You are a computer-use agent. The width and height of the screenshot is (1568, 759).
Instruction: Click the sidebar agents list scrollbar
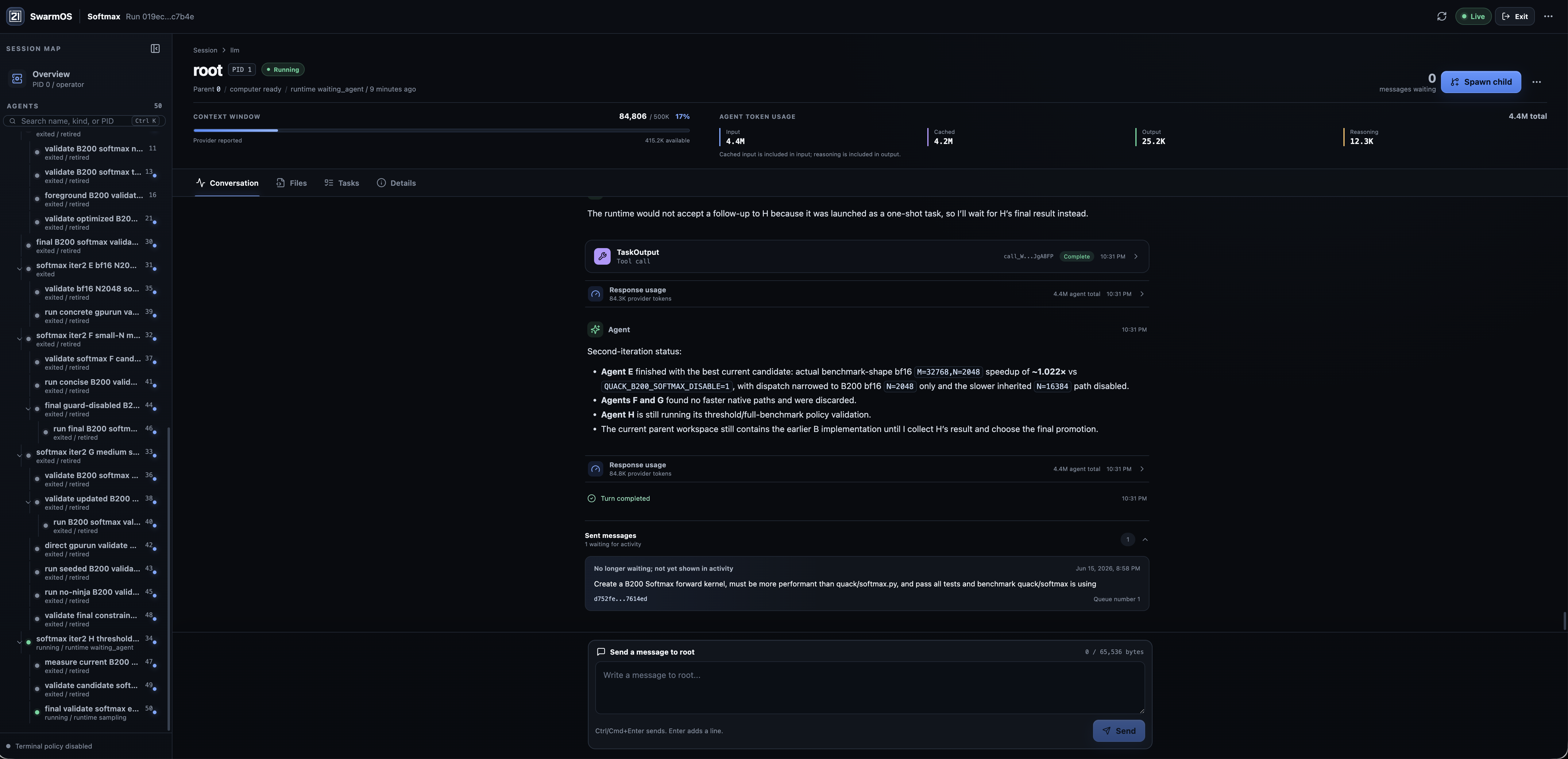(168, 579)
